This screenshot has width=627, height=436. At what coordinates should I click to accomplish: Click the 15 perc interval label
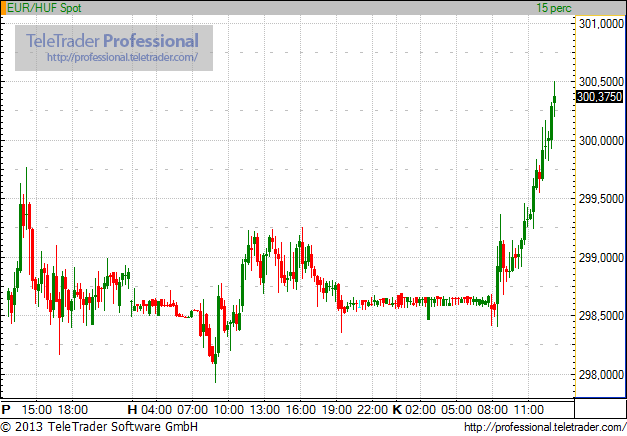(x=554, y=8)
